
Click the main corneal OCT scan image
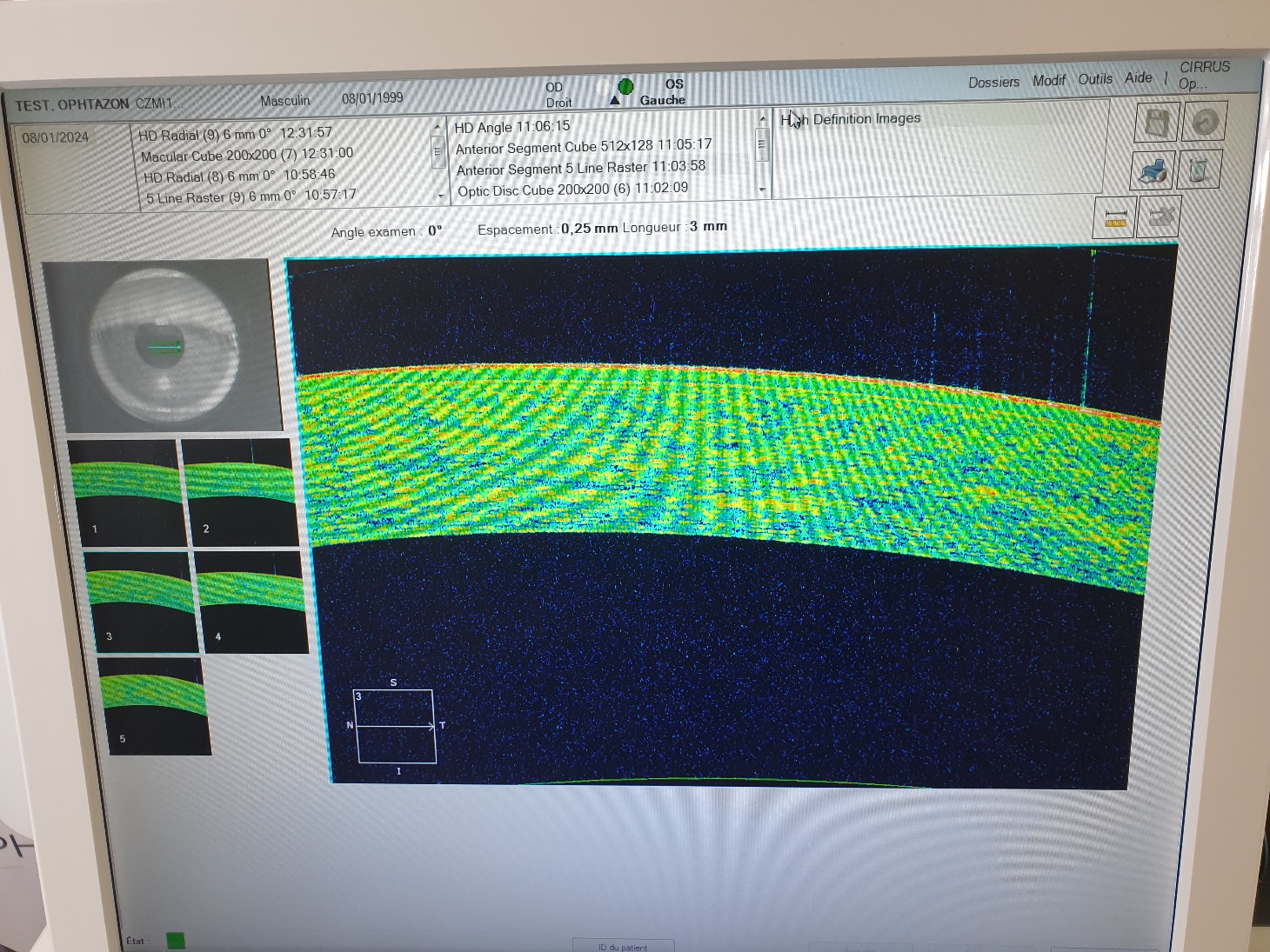click(x=731, y=518)
